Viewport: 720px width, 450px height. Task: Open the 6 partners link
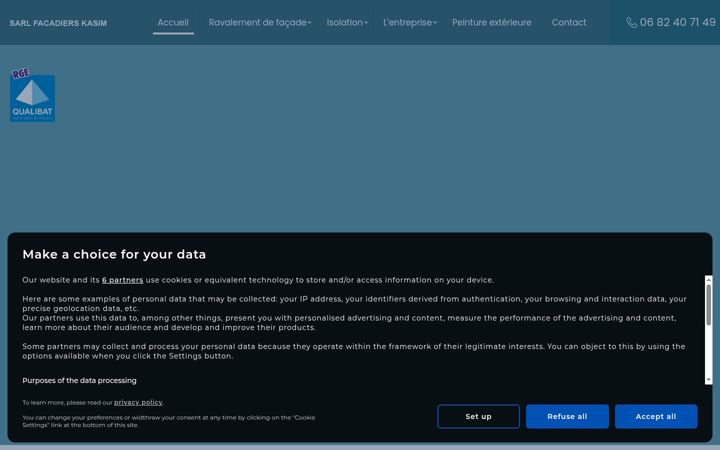coord(123,280)
